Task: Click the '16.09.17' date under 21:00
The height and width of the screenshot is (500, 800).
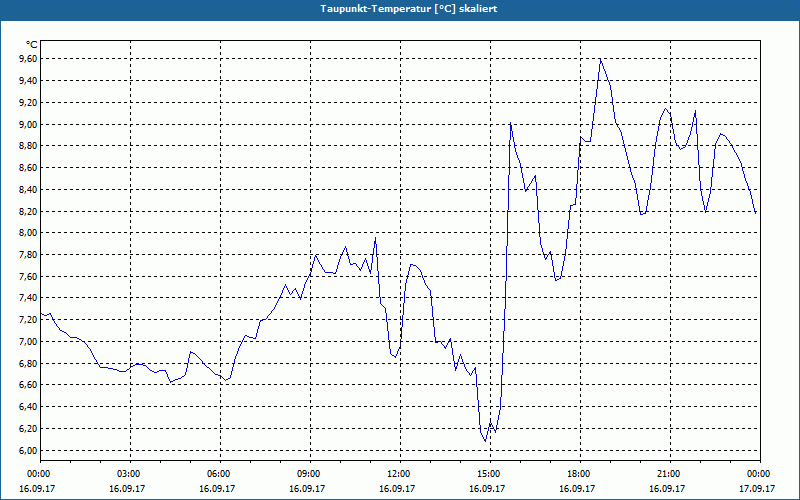Action: coord(666,488)
